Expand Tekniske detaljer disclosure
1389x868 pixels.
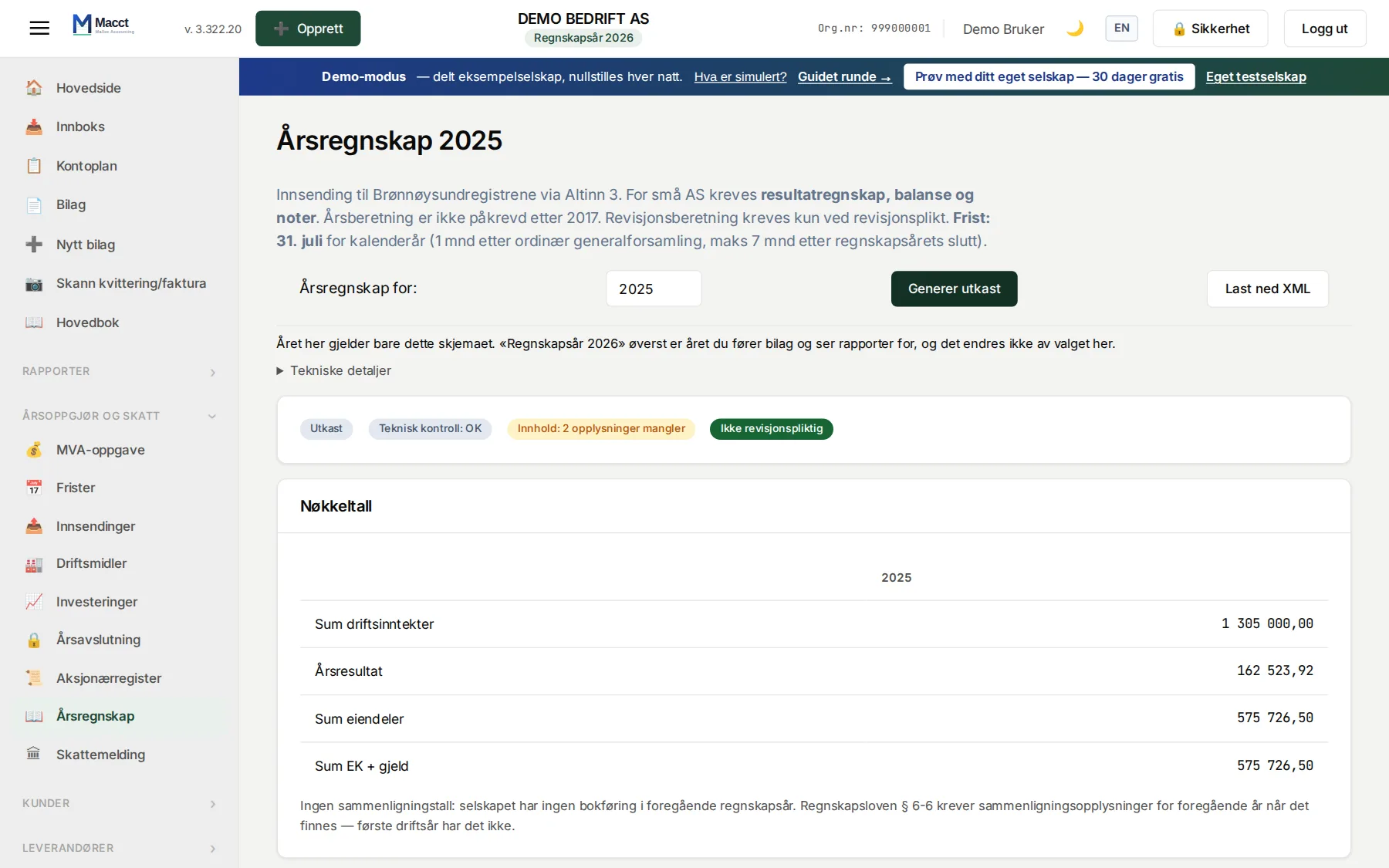pos(333,370)
